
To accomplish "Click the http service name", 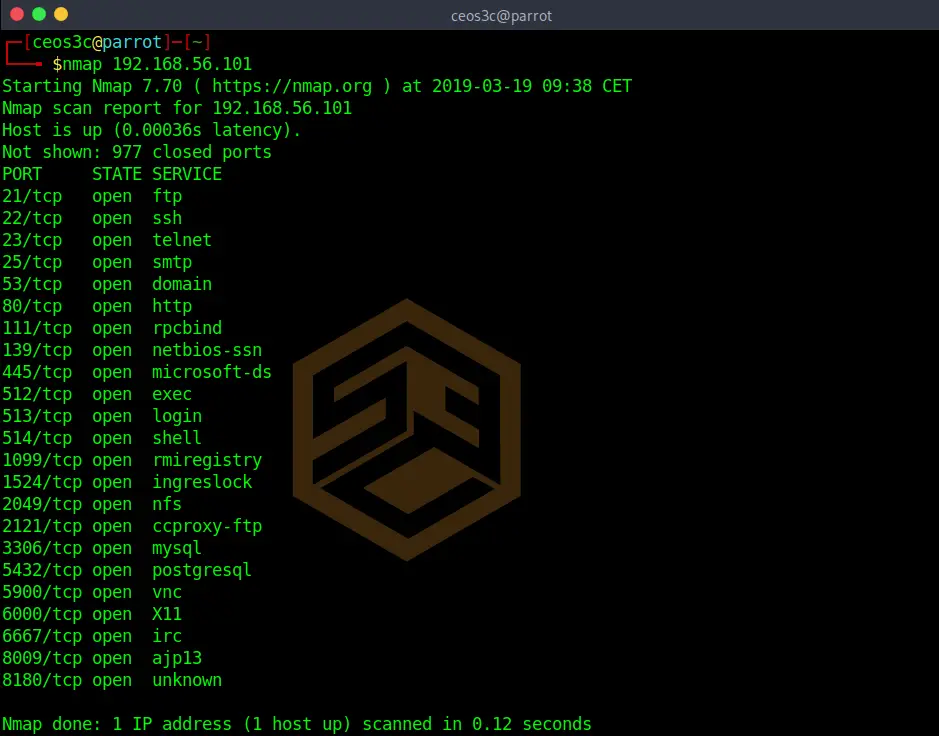I will [x=172, y=307].
